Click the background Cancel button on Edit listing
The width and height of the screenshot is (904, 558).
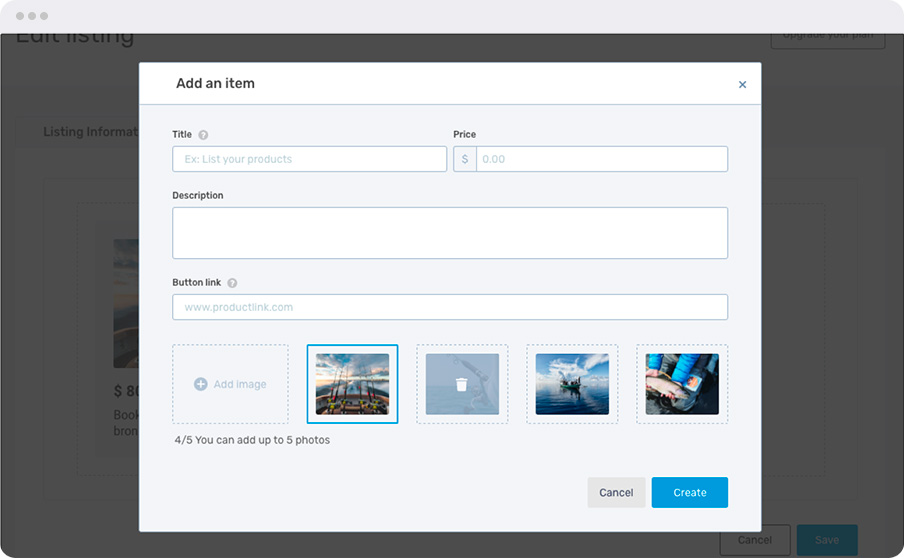(x=755, y=540)
